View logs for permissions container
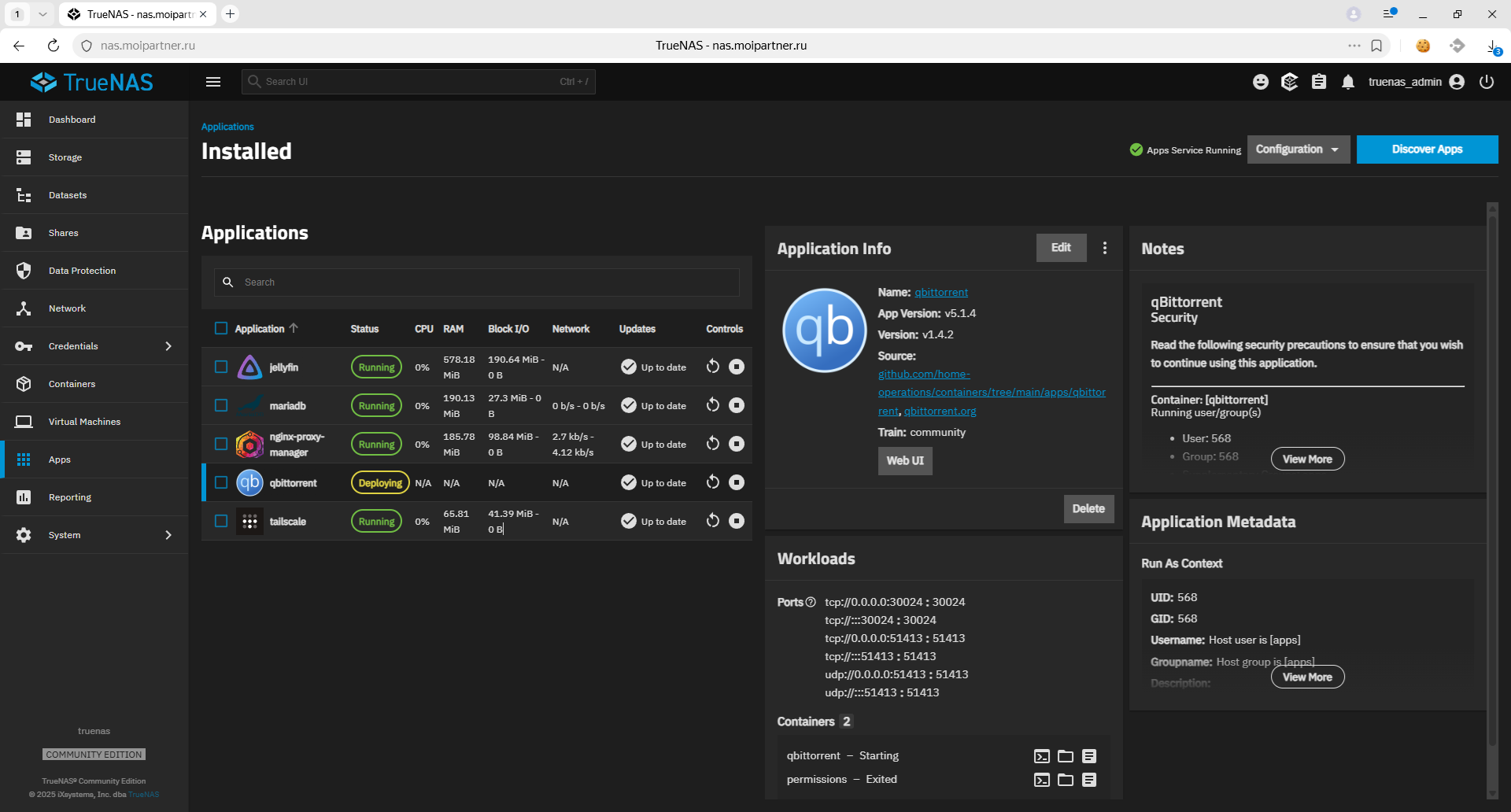This screenshot has height=812, width=1511. (1089, 780)
